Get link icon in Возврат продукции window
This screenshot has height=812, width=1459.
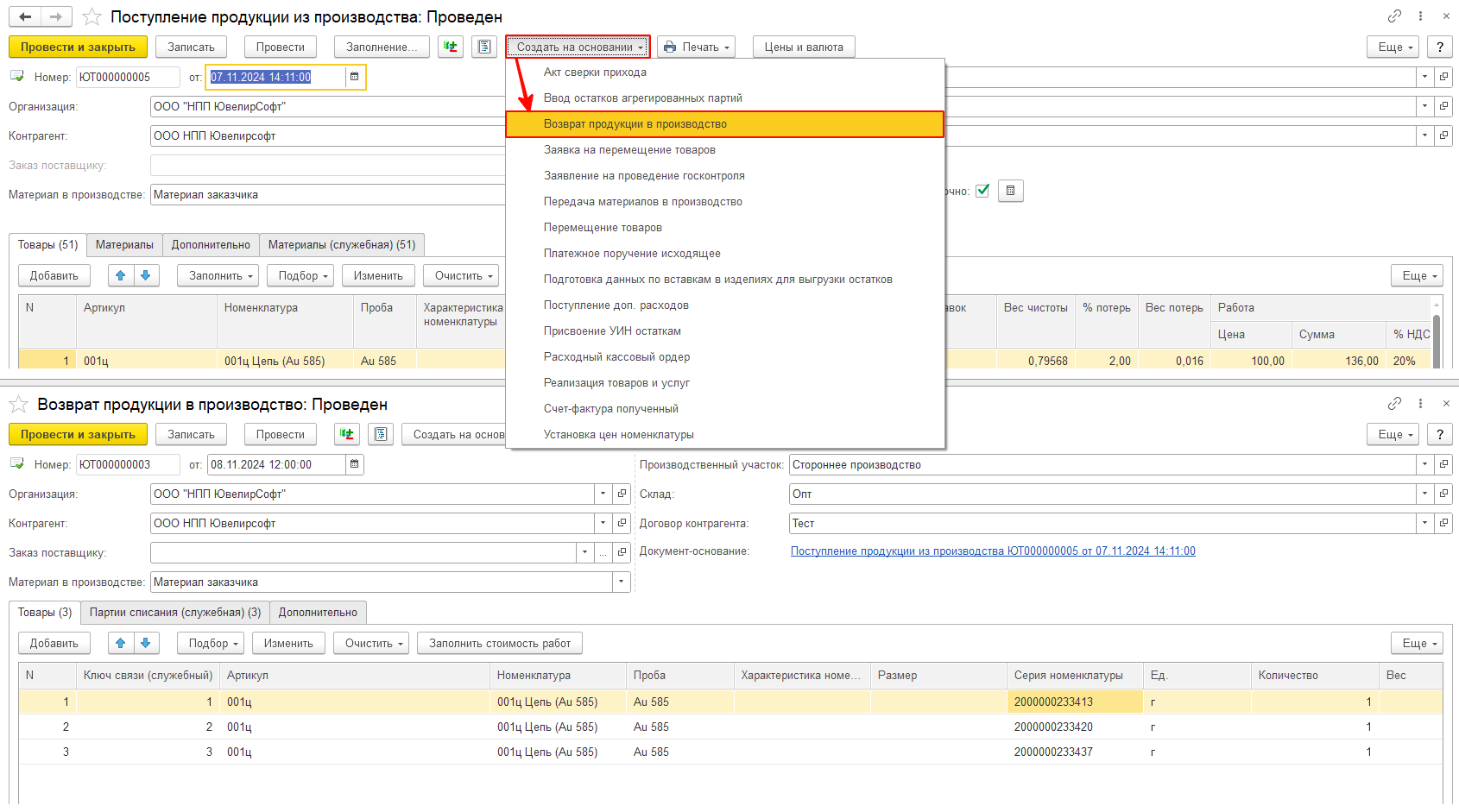[1394, 404]
